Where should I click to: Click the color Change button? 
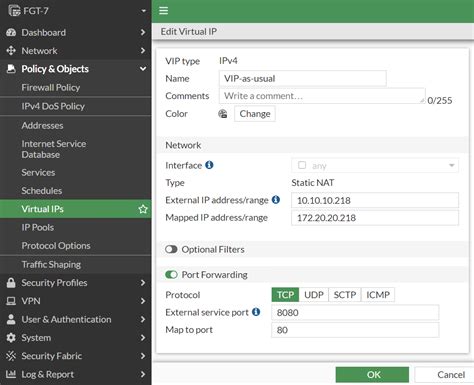(x=255, y=114)
